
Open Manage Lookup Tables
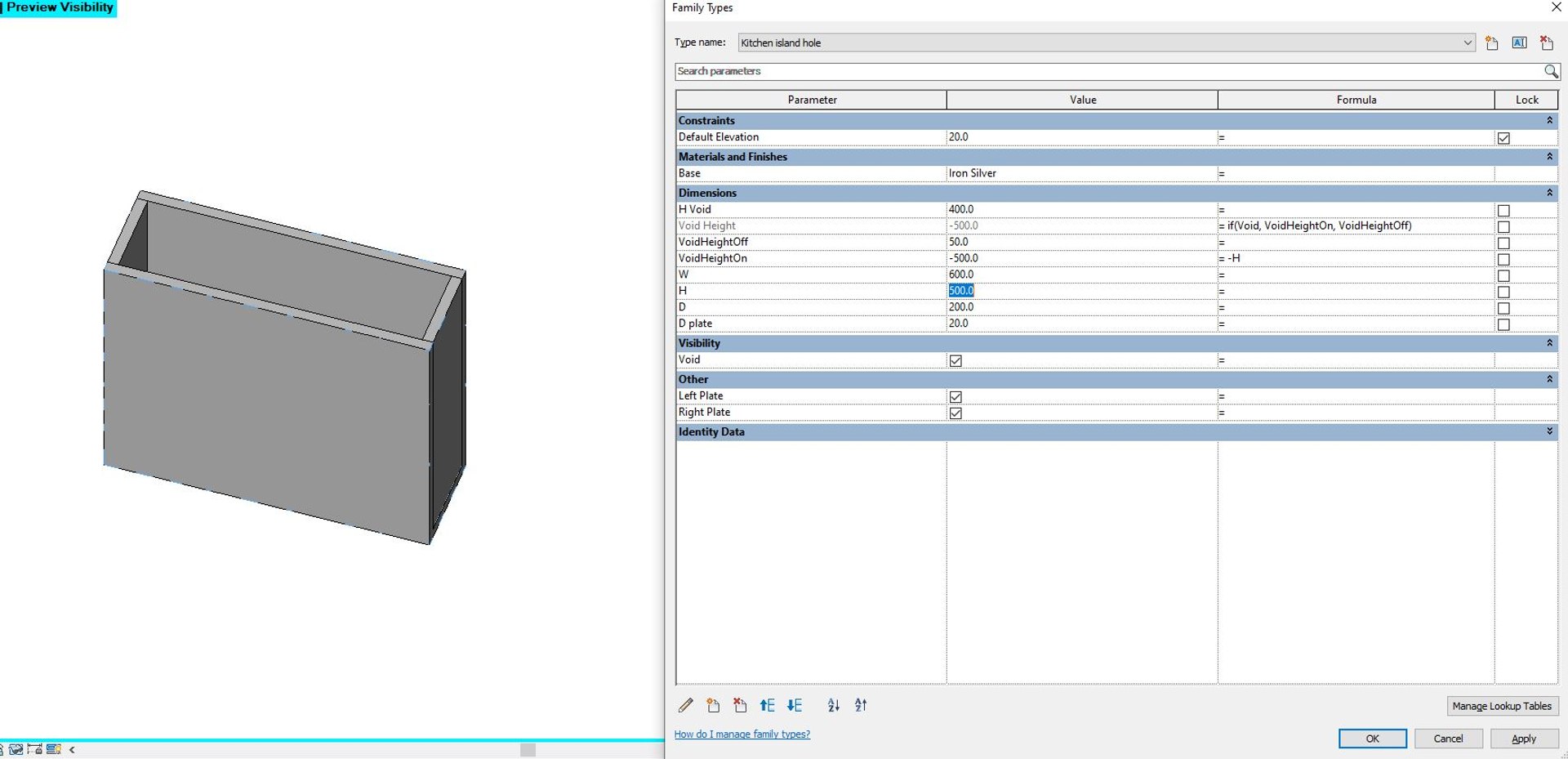(x=1502, y=706)
